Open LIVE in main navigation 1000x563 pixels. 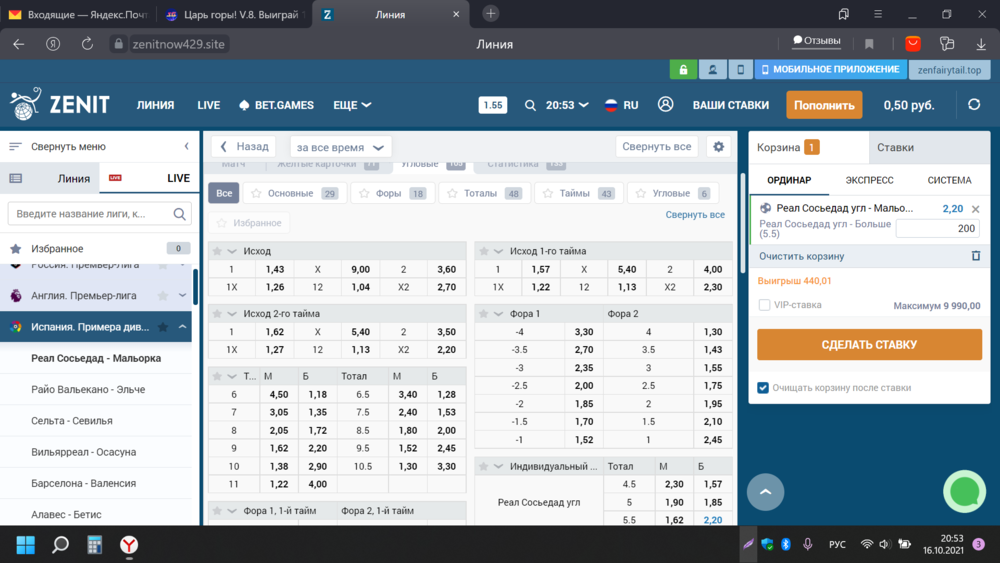(209, 105)
